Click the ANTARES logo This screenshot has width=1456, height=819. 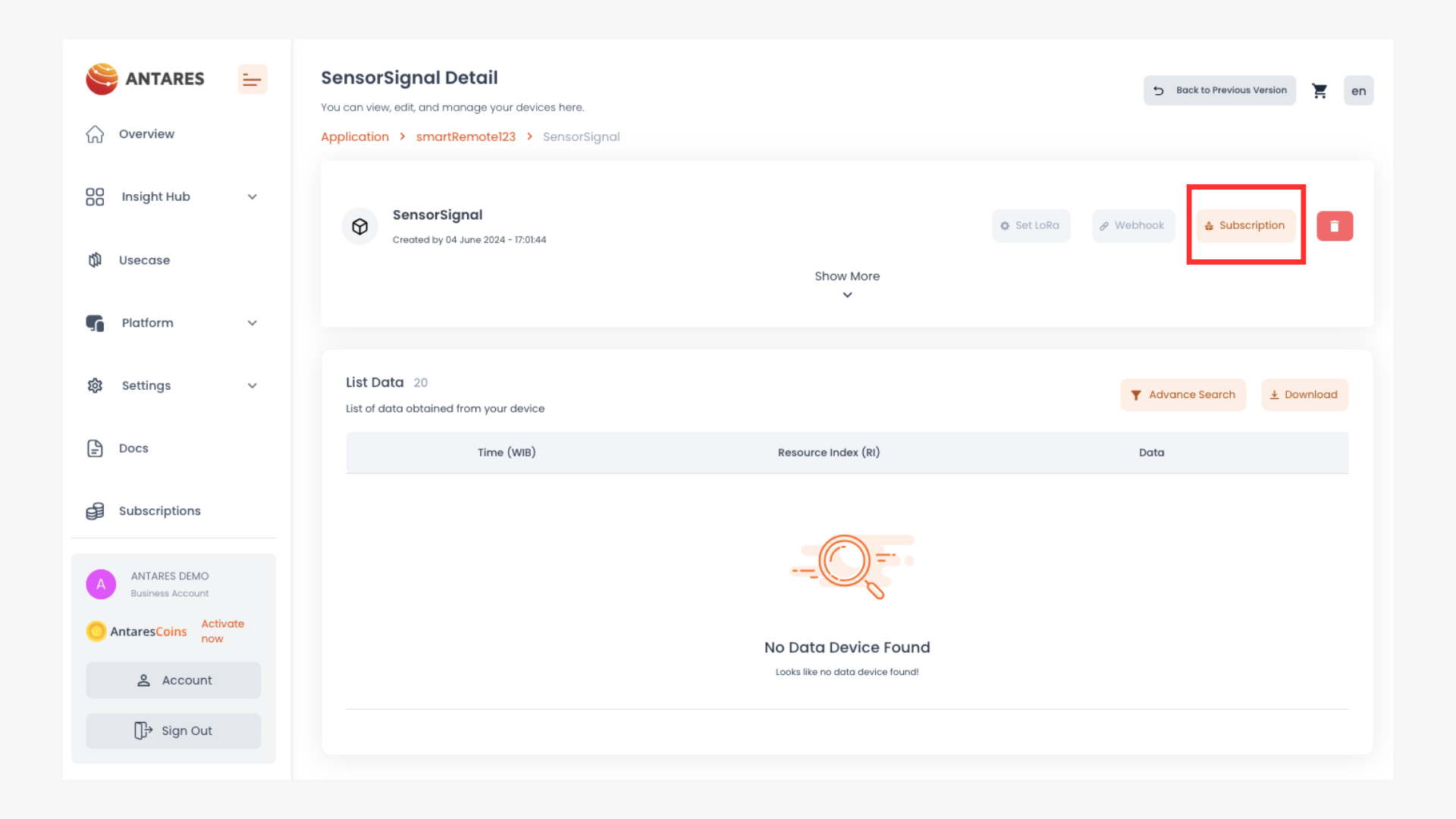146,79
